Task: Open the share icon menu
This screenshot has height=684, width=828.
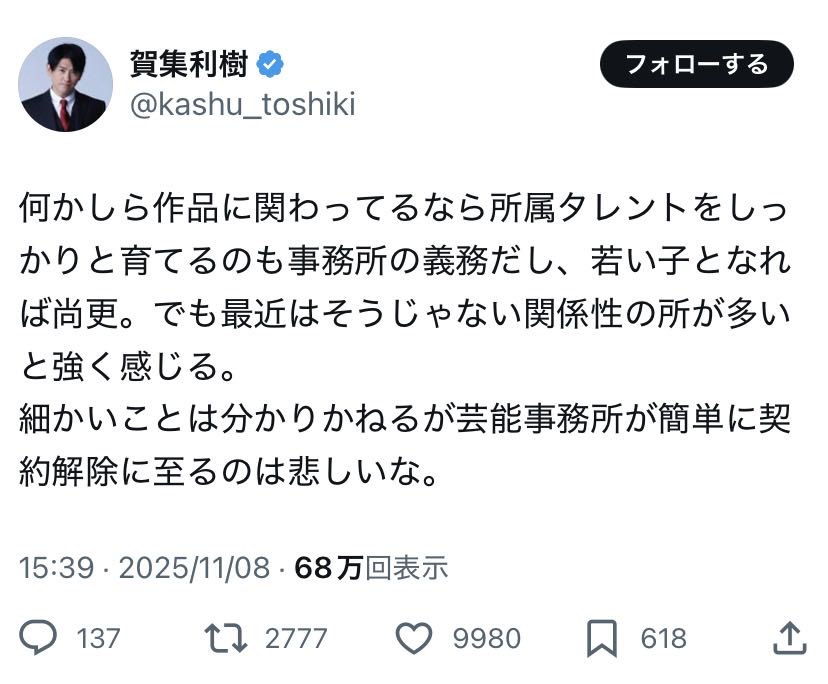Action: point(789,638)
